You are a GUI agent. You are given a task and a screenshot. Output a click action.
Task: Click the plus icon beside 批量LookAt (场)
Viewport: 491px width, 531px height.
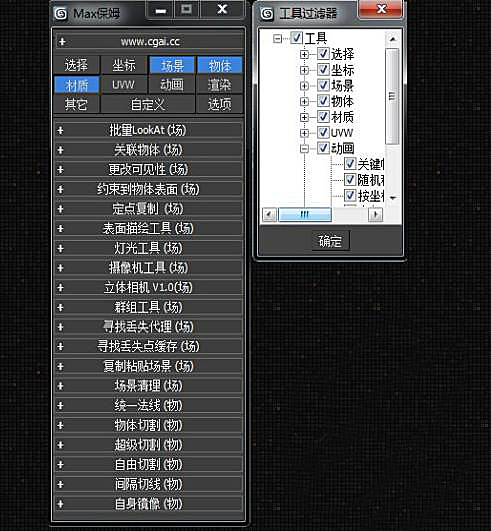(x=60, y=130)
